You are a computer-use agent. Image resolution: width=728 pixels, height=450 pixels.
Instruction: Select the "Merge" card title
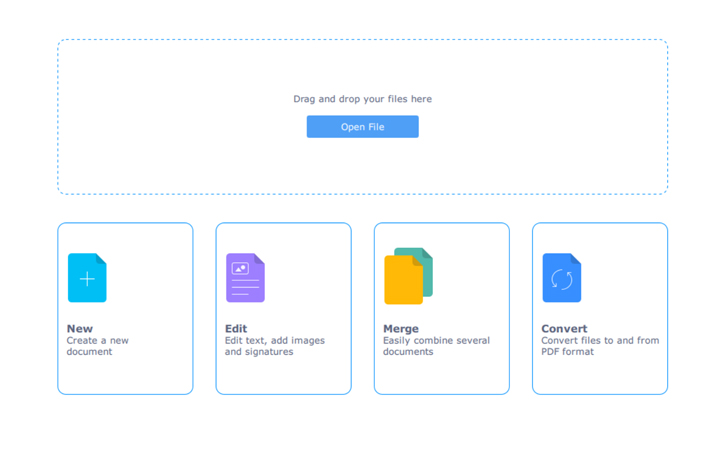coord(401,329)
